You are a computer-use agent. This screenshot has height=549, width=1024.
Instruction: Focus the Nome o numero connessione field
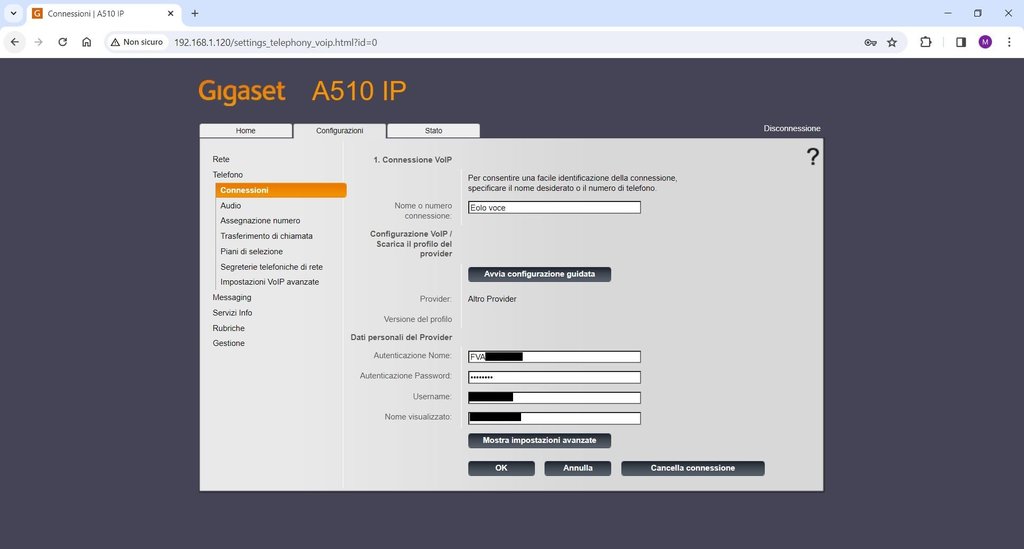click(x=554, y=208)
